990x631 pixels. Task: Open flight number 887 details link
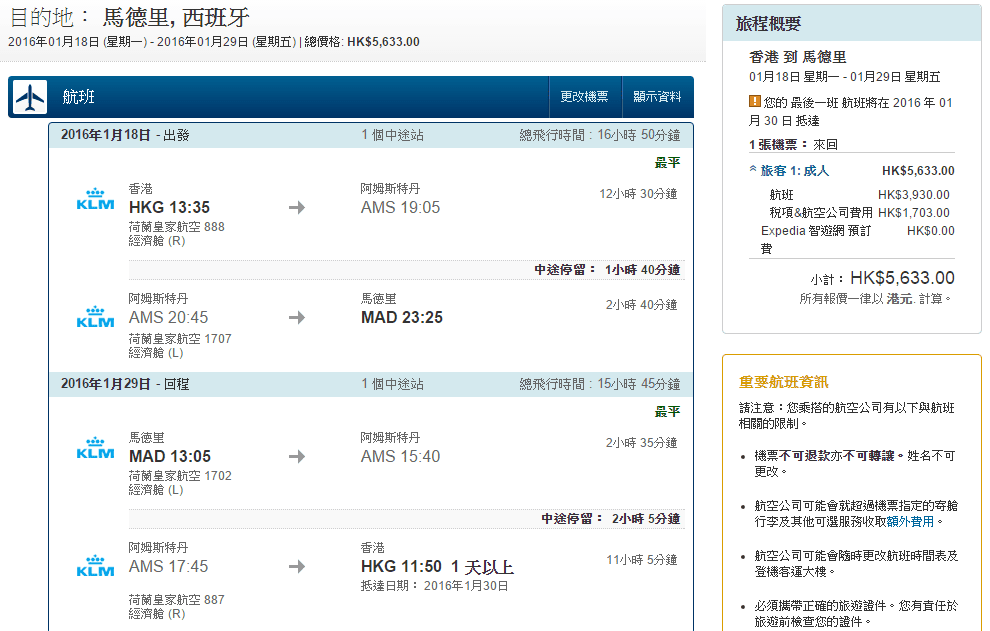214,600
